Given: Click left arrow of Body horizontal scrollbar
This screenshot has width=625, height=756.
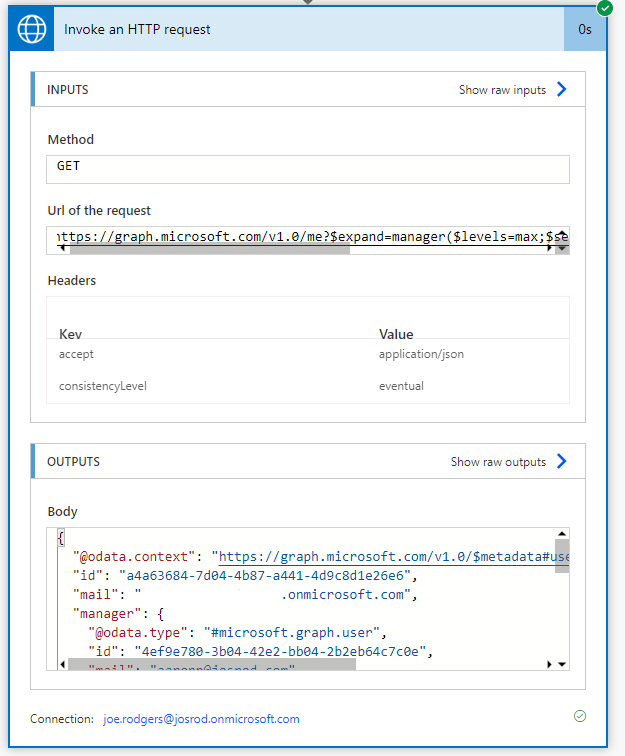Looking at the screenshot, I should click(x=62, y=664).
